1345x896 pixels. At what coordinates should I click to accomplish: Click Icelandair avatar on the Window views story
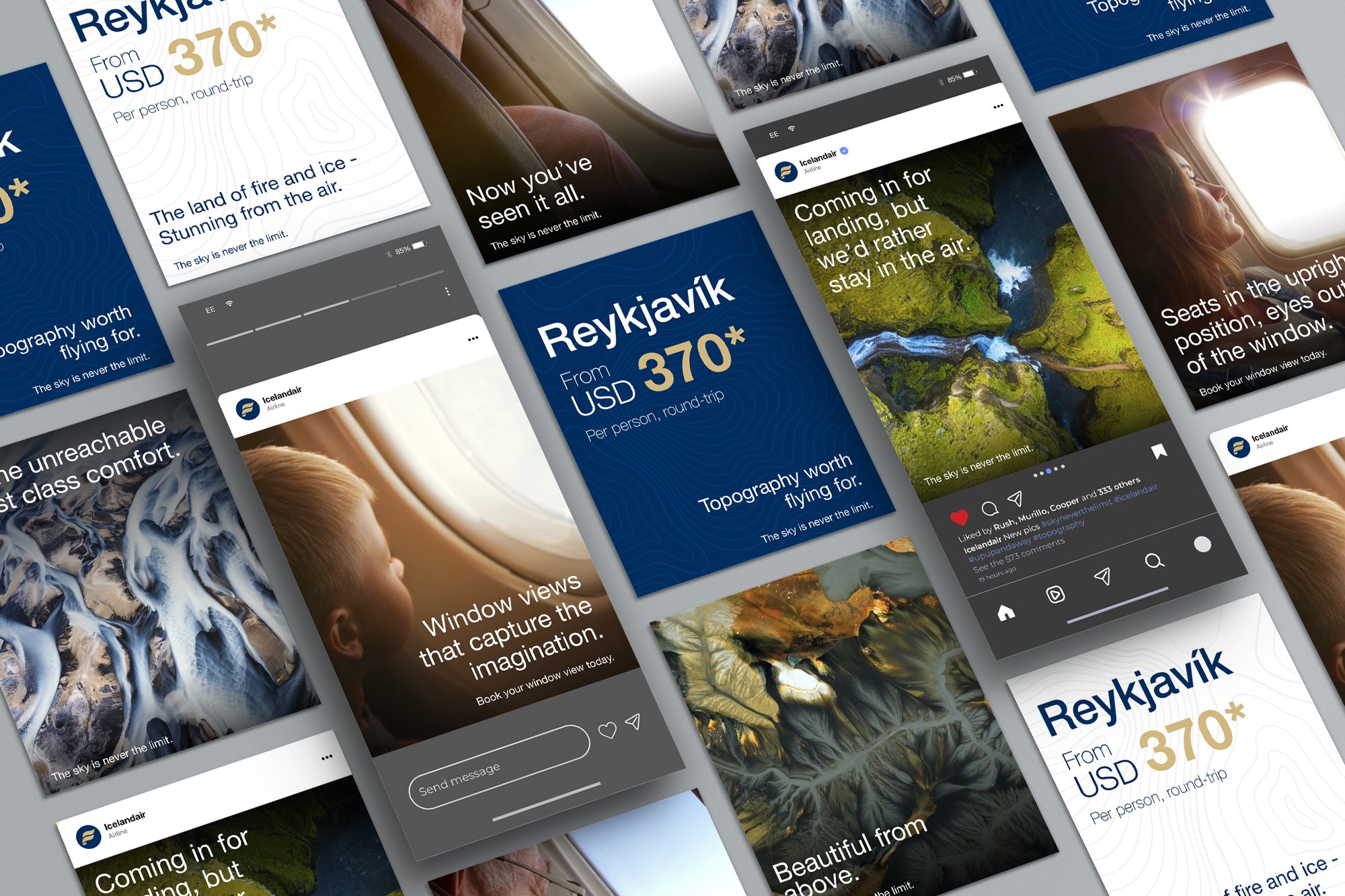pyautogui.click(x=248, y=409)
